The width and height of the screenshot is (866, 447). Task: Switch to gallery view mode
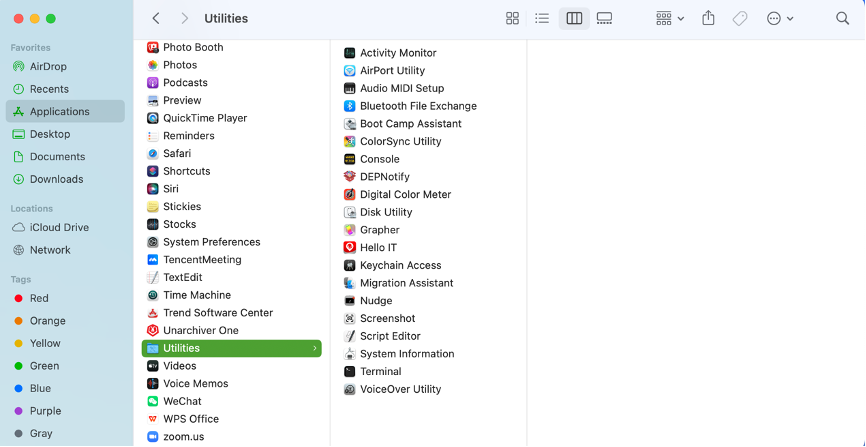(604, 18)
